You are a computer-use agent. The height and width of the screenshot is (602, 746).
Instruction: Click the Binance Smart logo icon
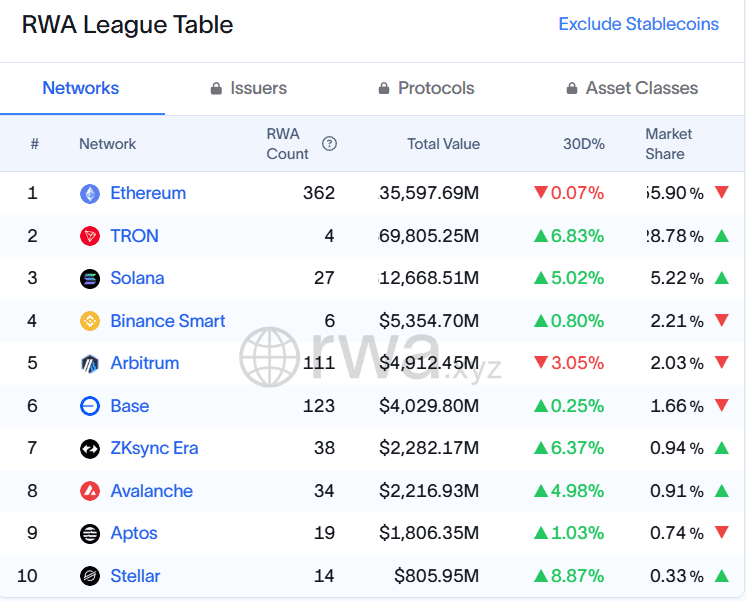[89, 321]
